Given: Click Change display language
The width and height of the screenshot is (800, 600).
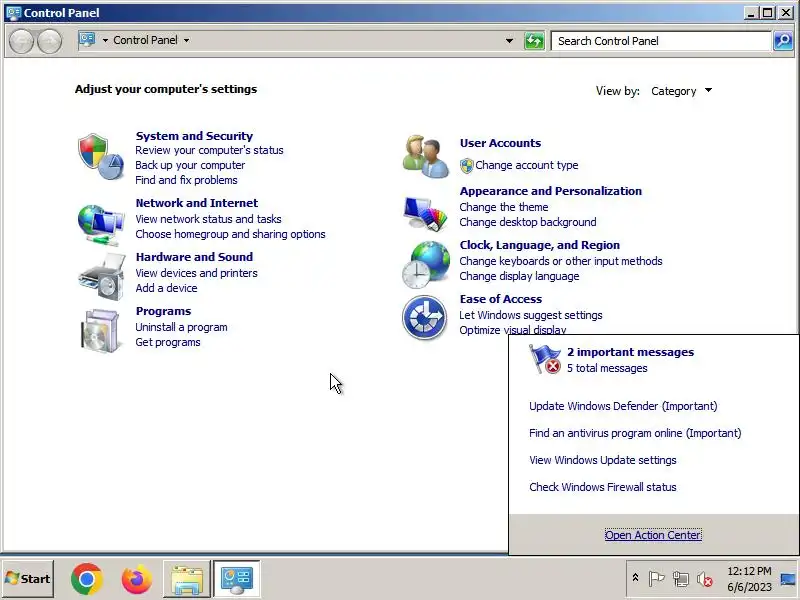Looking at the screenshot, I should click(x=519, y=277).
